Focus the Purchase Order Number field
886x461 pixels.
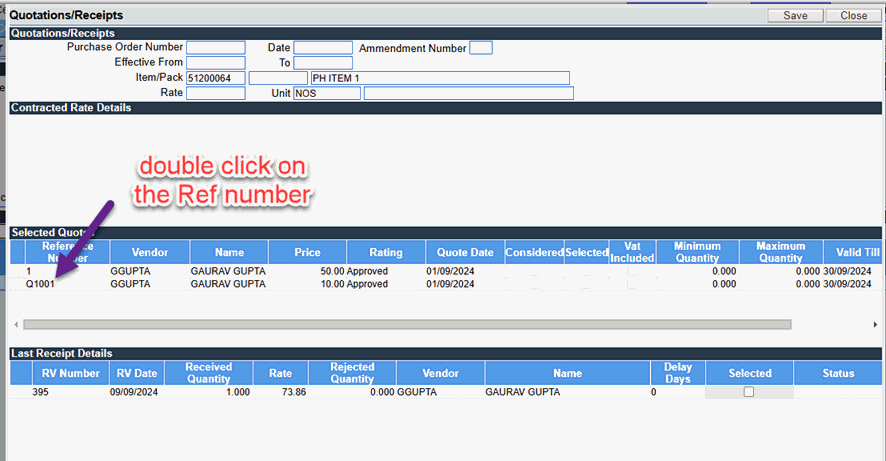pos(216,47)
